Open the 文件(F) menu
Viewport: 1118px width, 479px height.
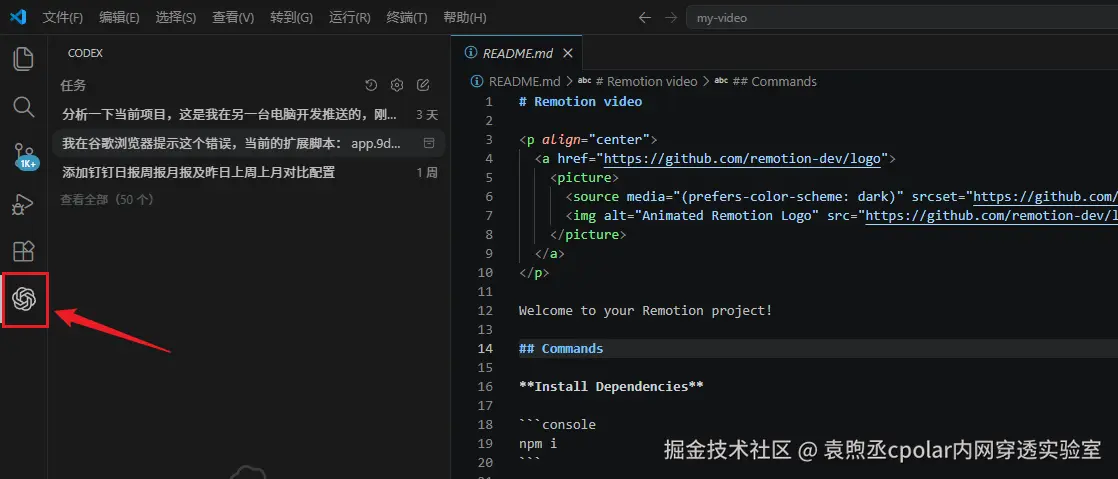[x=63, y=17]
